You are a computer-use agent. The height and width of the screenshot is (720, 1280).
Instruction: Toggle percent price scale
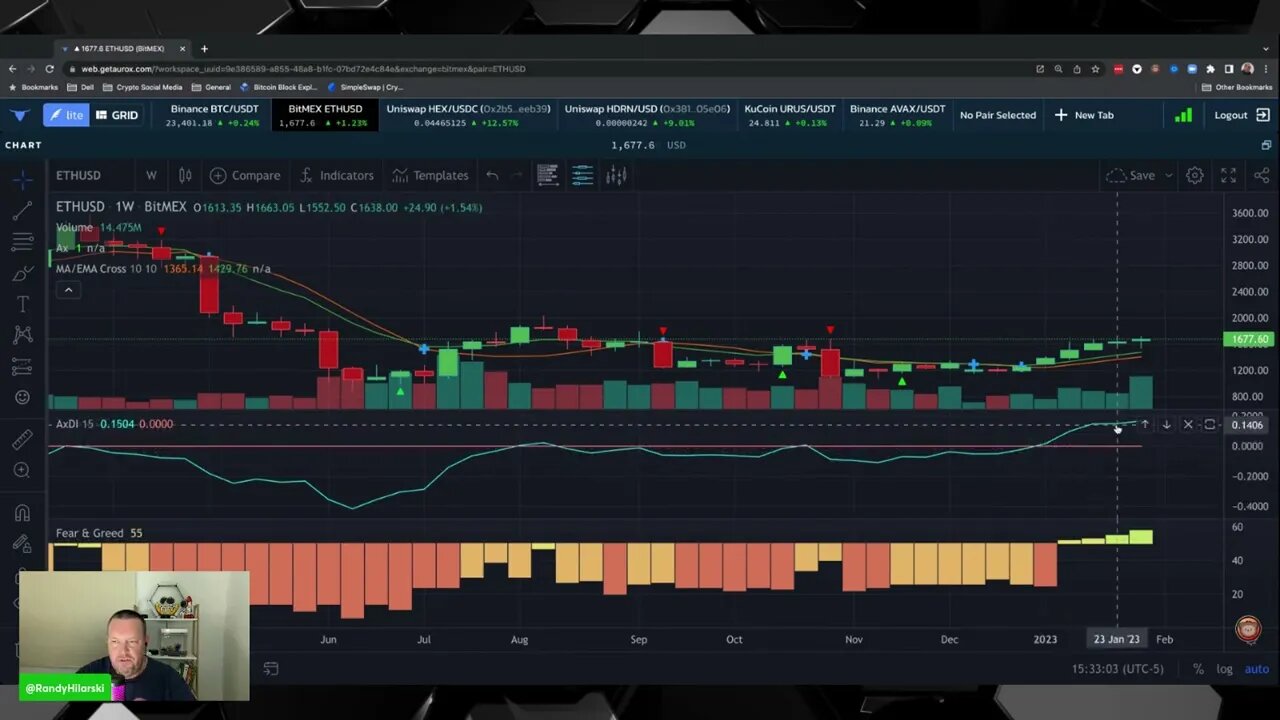click(x=1198, y=669)
